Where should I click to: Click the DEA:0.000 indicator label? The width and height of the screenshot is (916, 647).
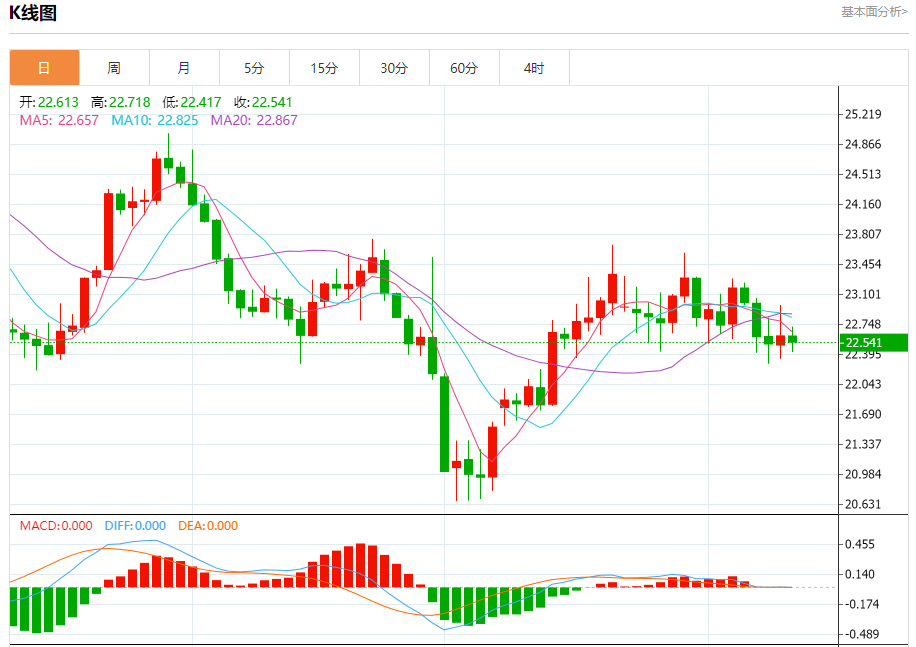[208, 526]
